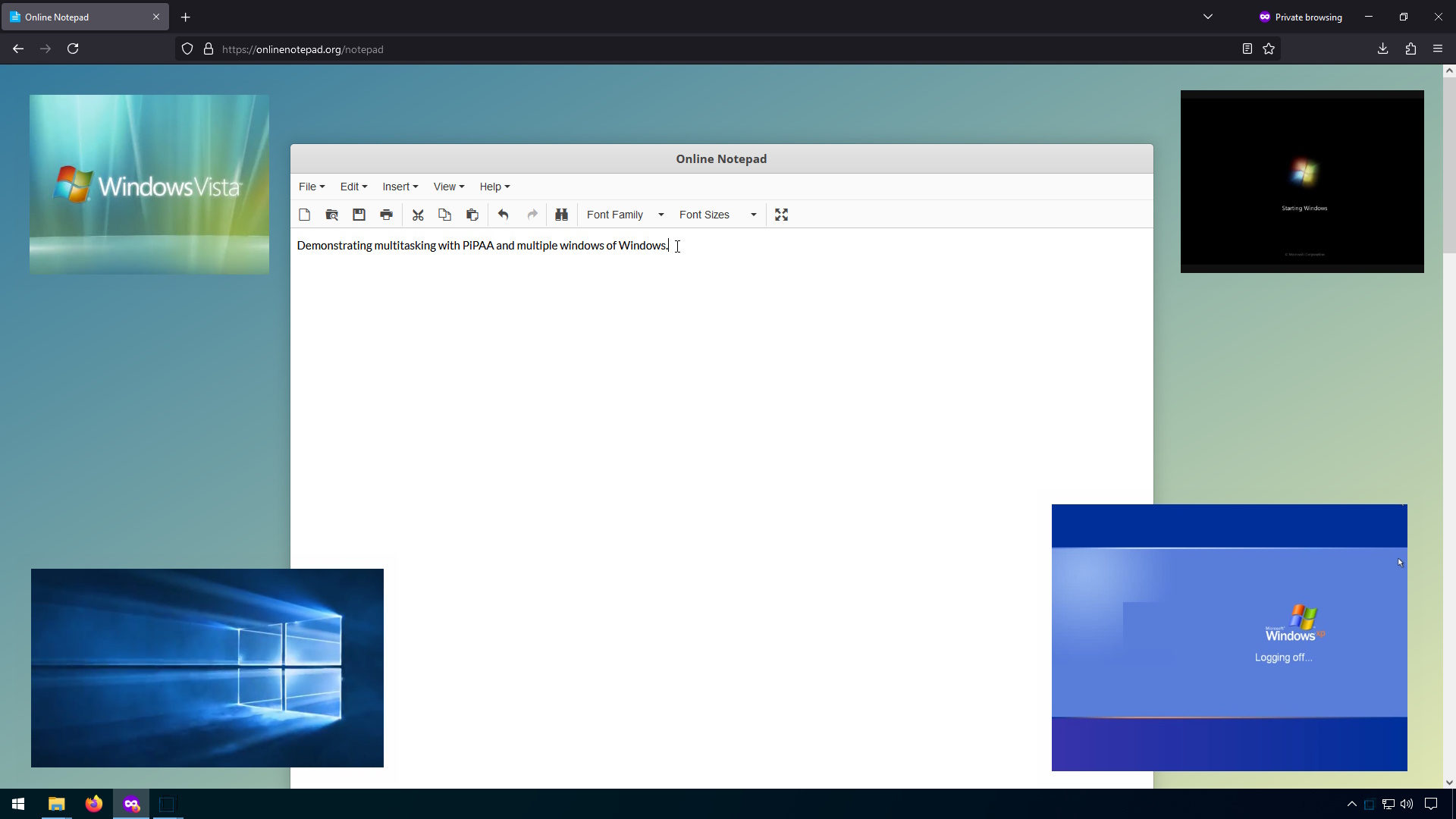The image size is (1456, 819).
Task: Click the Save floppy disk icon
Action: [359, 215]
